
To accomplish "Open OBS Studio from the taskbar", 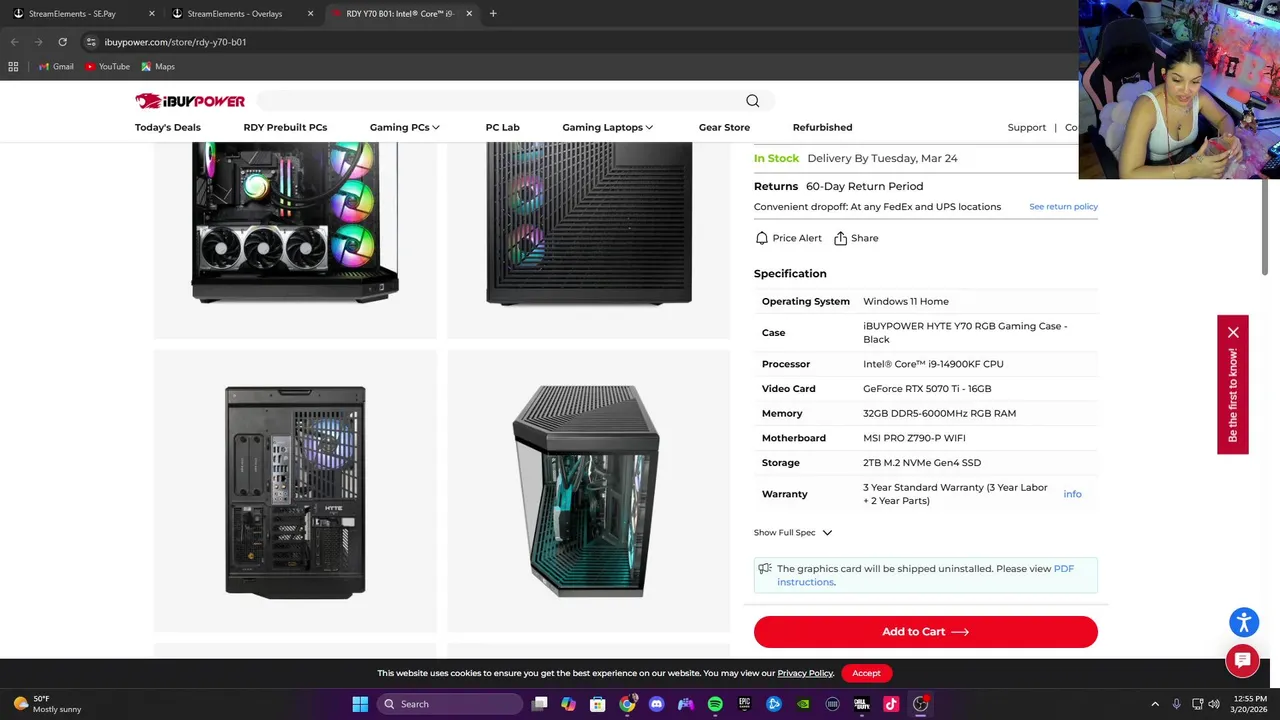I will (x=921, y=704).
